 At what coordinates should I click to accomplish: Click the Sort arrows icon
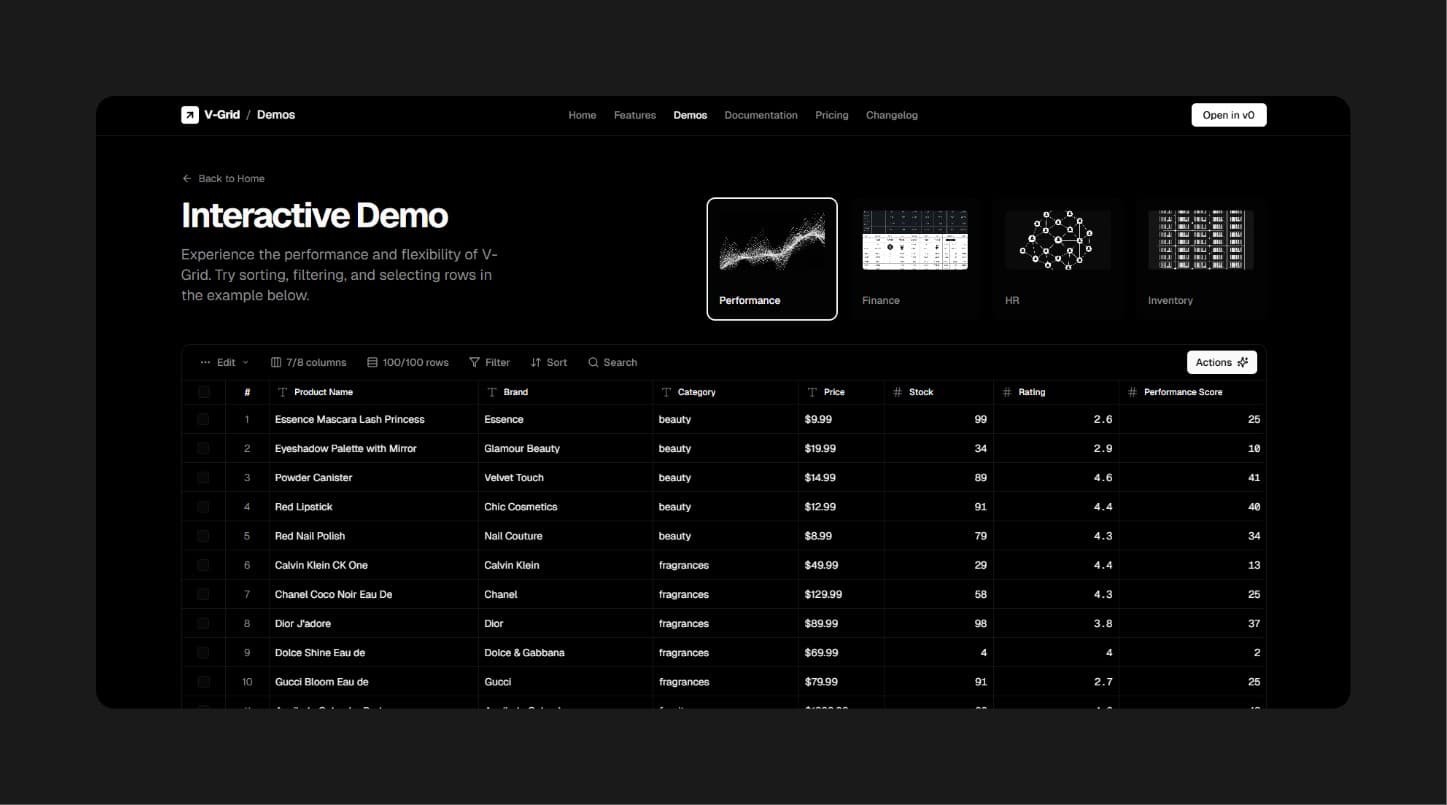[536, 363]
